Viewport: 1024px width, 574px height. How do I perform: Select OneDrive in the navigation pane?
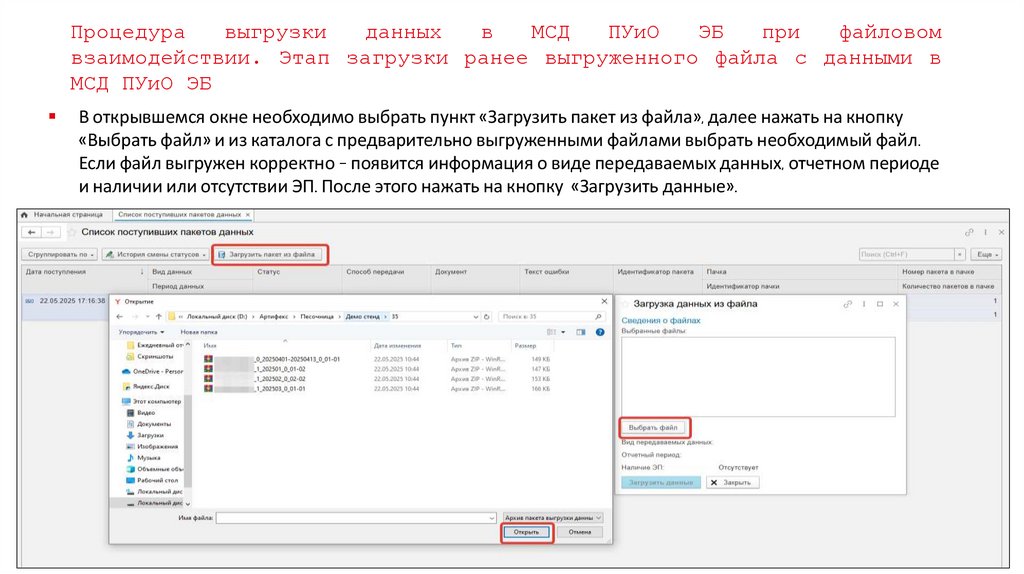pyautogui.click(x=153, y=372)
